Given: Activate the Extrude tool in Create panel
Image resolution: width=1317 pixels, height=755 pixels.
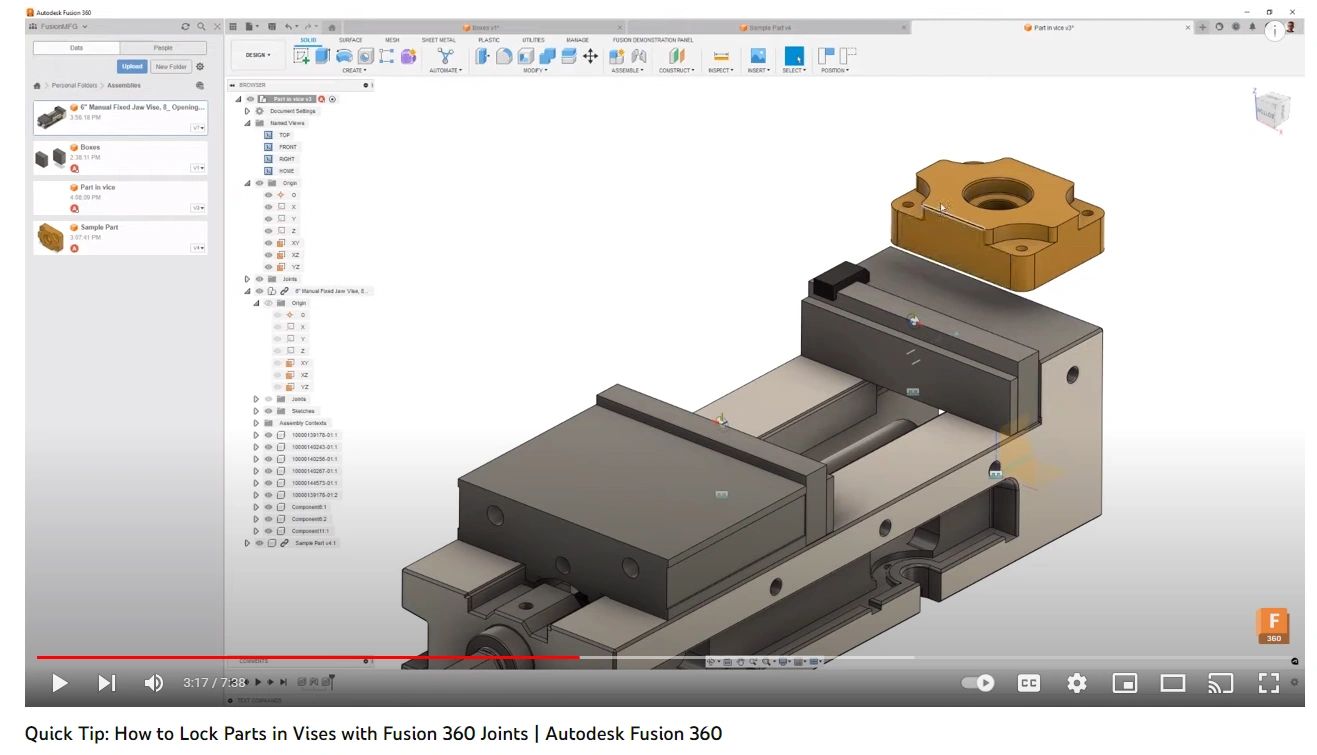Looking at the screenshot, I should pos(321,56).
